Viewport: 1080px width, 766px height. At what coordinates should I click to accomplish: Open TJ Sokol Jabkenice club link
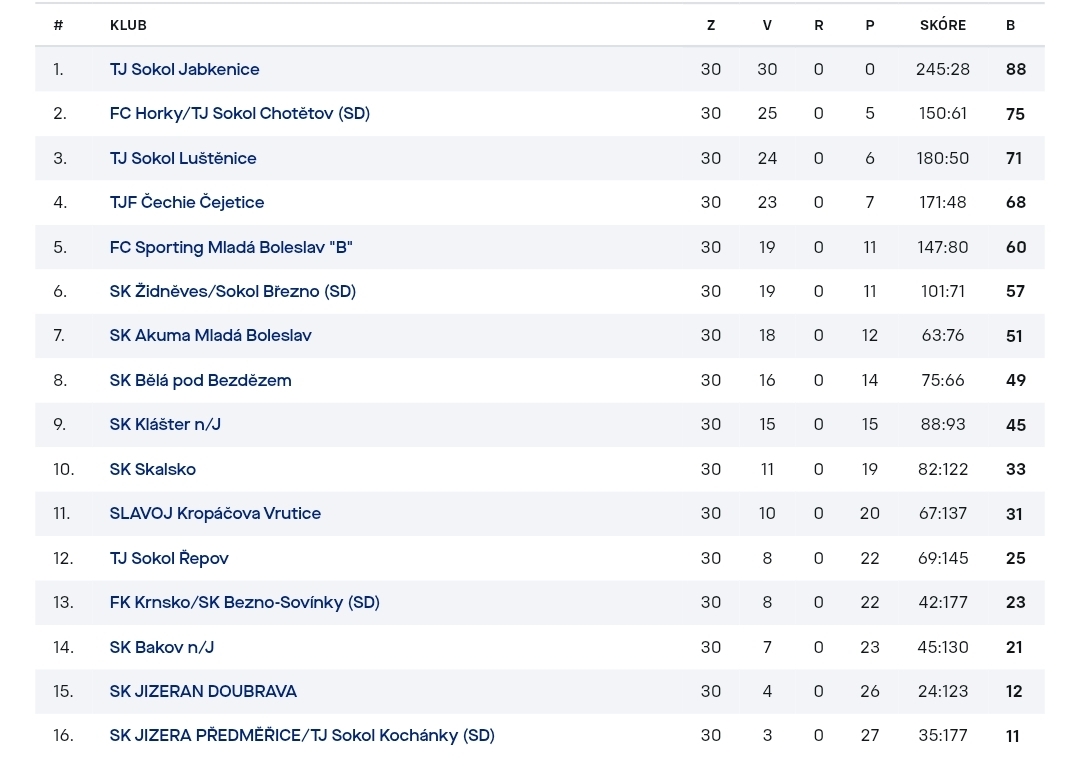[185, 70]
